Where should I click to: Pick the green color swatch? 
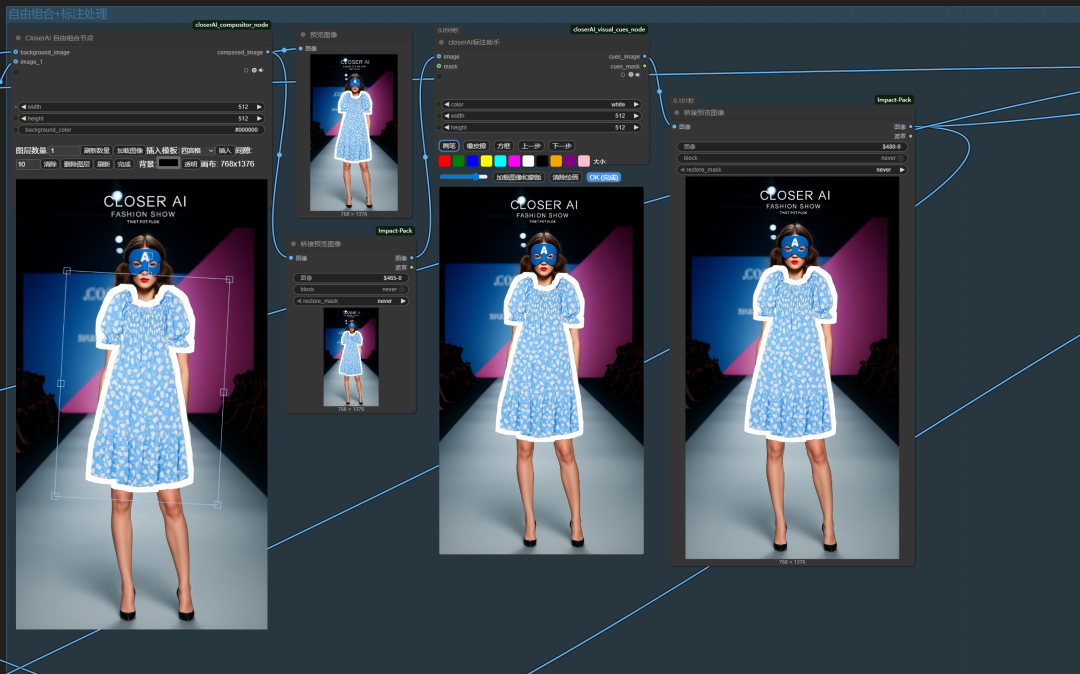click(x=459, y=161)
